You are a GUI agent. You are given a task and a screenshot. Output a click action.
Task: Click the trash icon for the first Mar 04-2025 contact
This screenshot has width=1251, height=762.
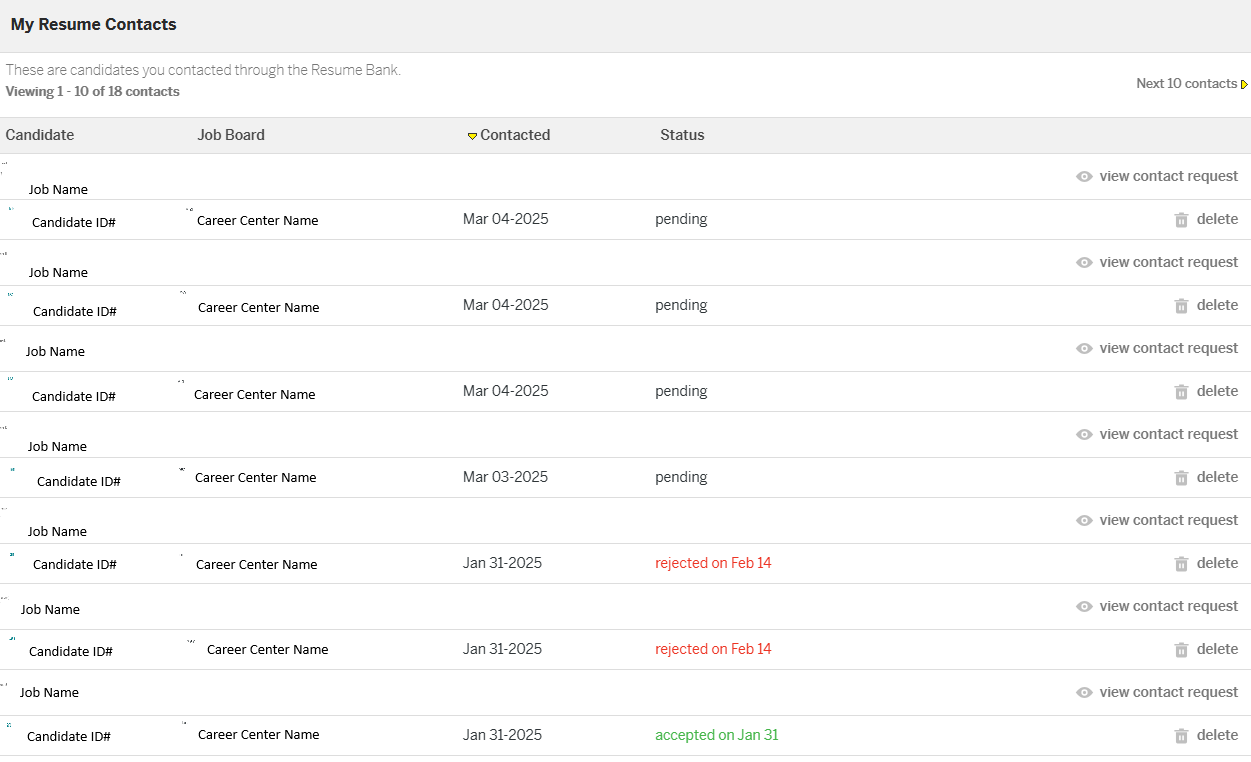[x=1181, y=220]
